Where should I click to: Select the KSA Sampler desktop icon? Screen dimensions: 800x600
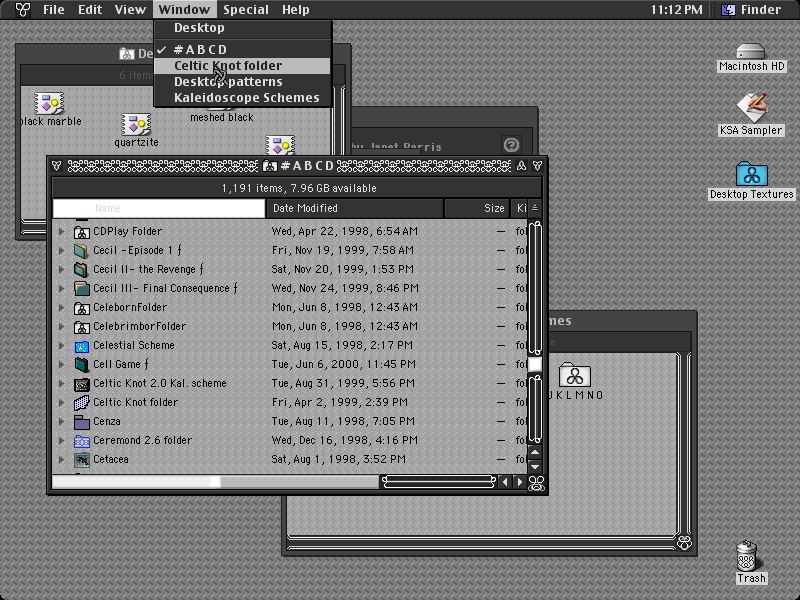[752, 107]
